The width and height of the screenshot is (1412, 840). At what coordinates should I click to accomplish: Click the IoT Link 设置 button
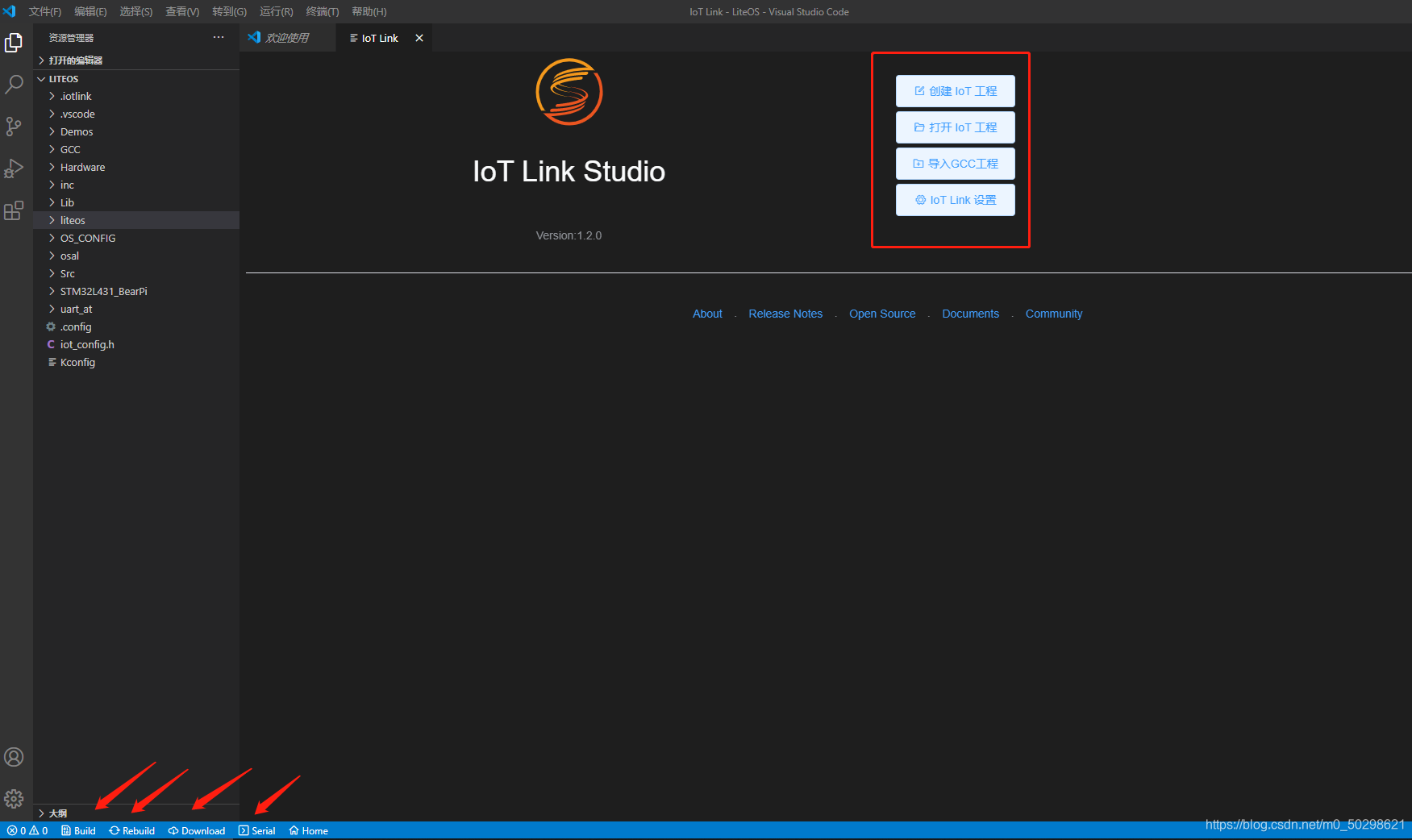[956, 200]
